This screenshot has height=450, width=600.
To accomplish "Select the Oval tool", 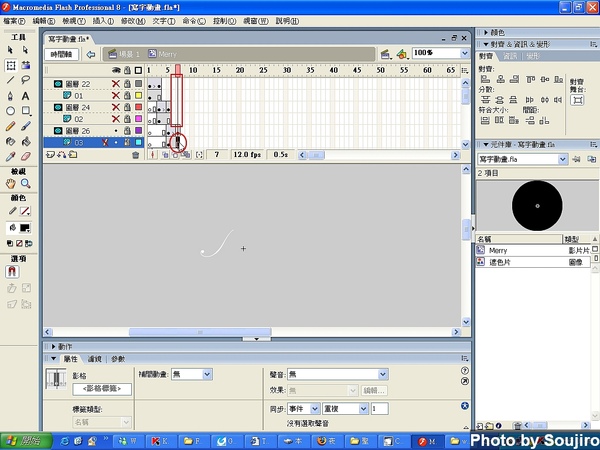I will tap(10, 111).
